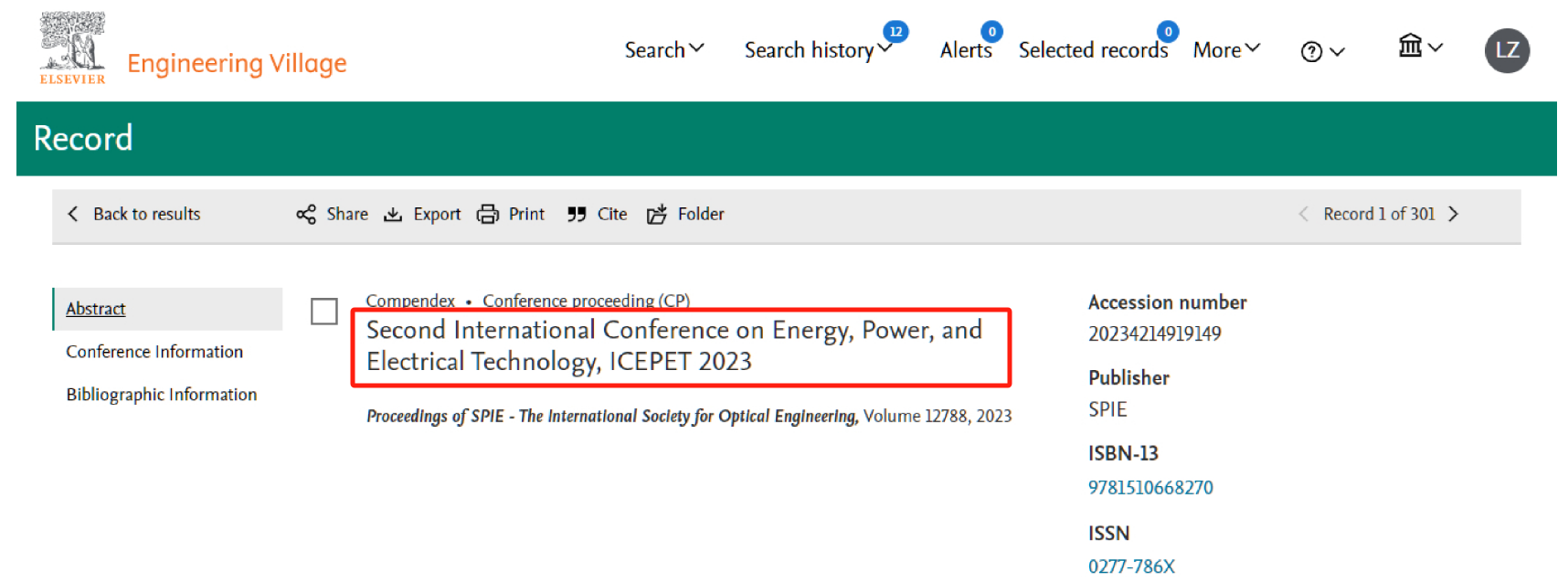Click the Folder save icon

tap(657, 214)
